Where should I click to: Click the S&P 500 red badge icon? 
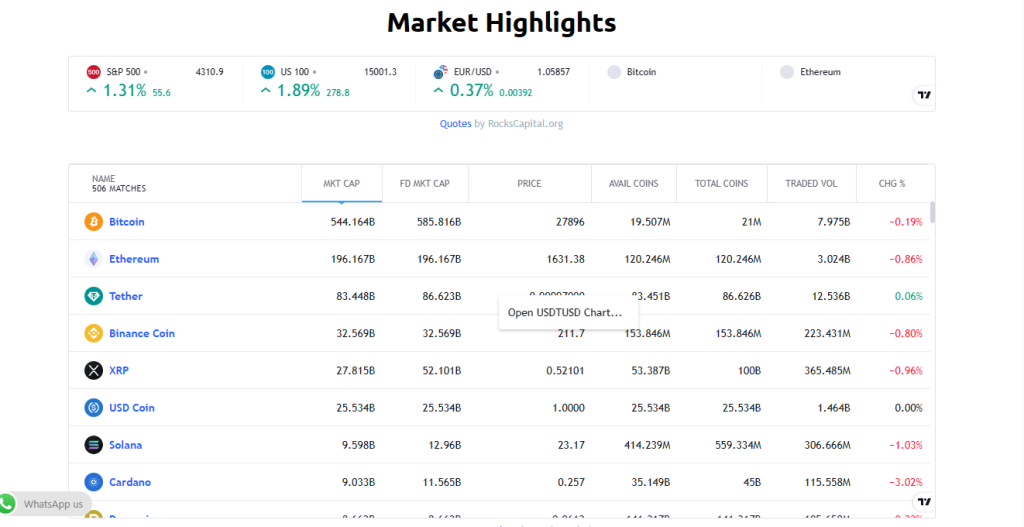(93, 72)
